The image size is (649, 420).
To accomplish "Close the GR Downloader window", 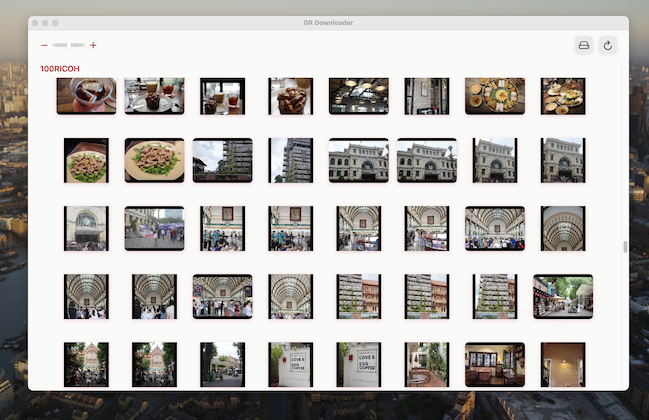I will click(x=36, y=22).
